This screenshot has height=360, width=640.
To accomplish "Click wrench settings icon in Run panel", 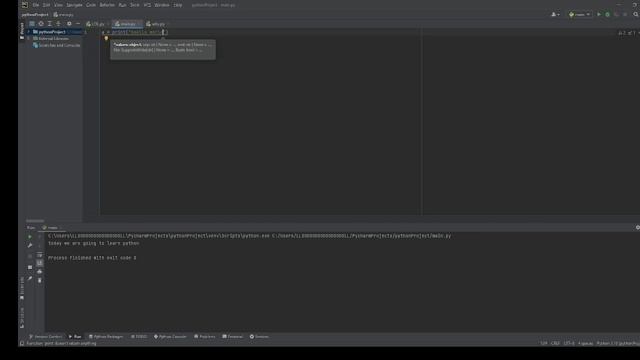I will [x=30, y=245].
